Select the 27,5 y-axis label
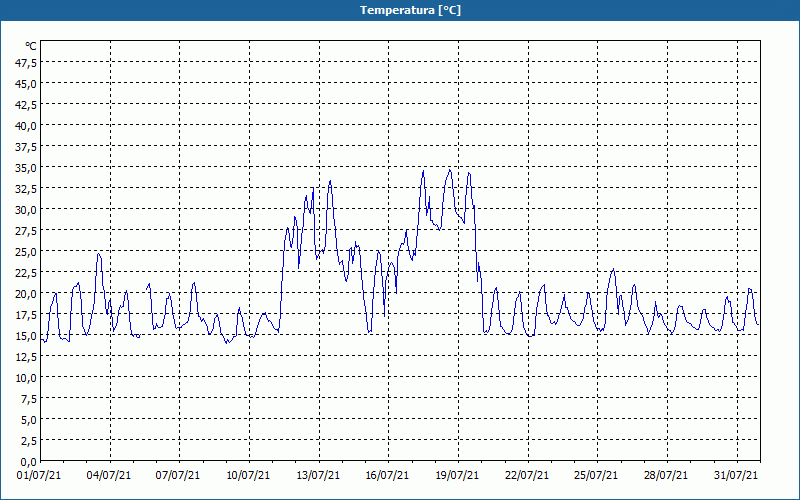 [27, 231]
